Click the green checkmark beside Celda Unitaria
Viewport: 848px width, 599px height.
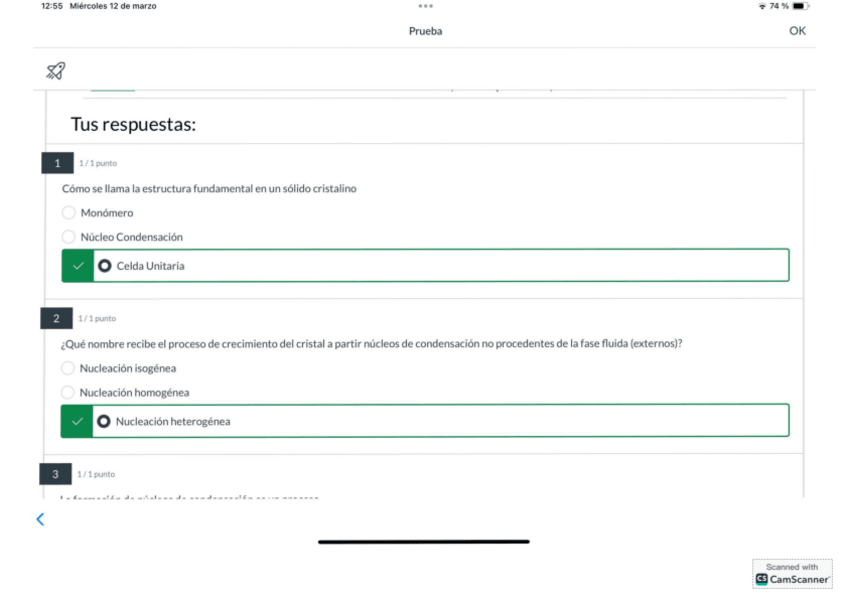[78, 266]
